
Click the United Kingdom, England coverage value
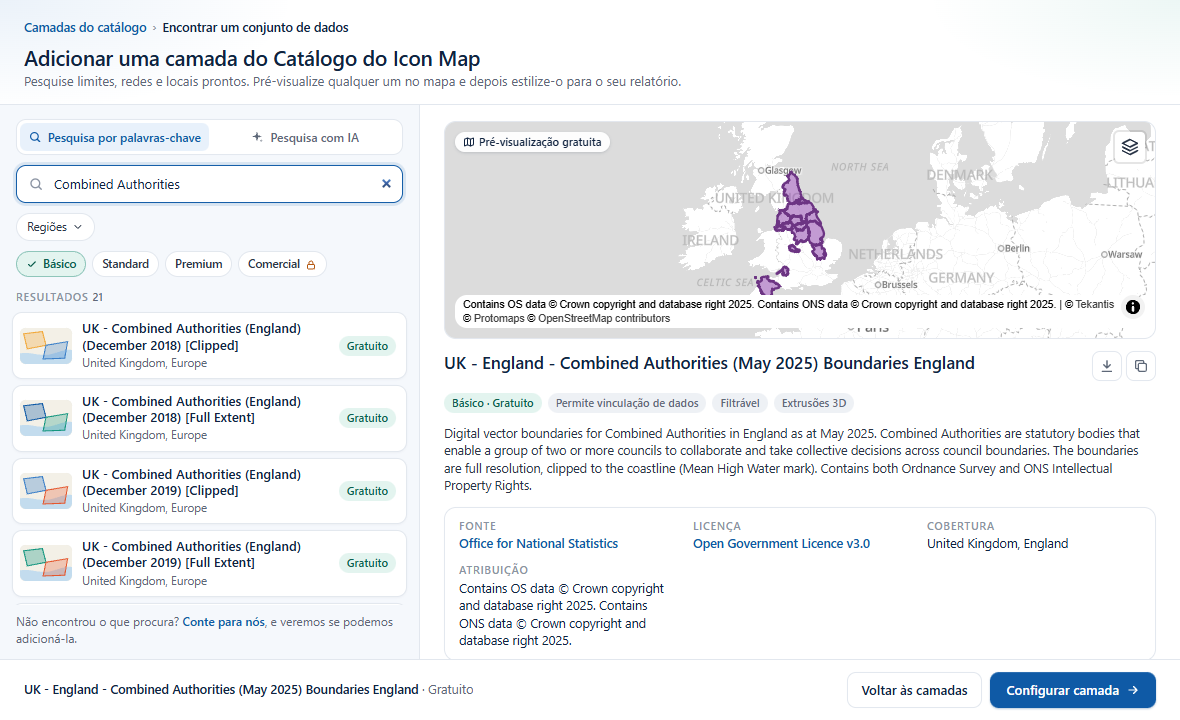[x=997, y=544]
